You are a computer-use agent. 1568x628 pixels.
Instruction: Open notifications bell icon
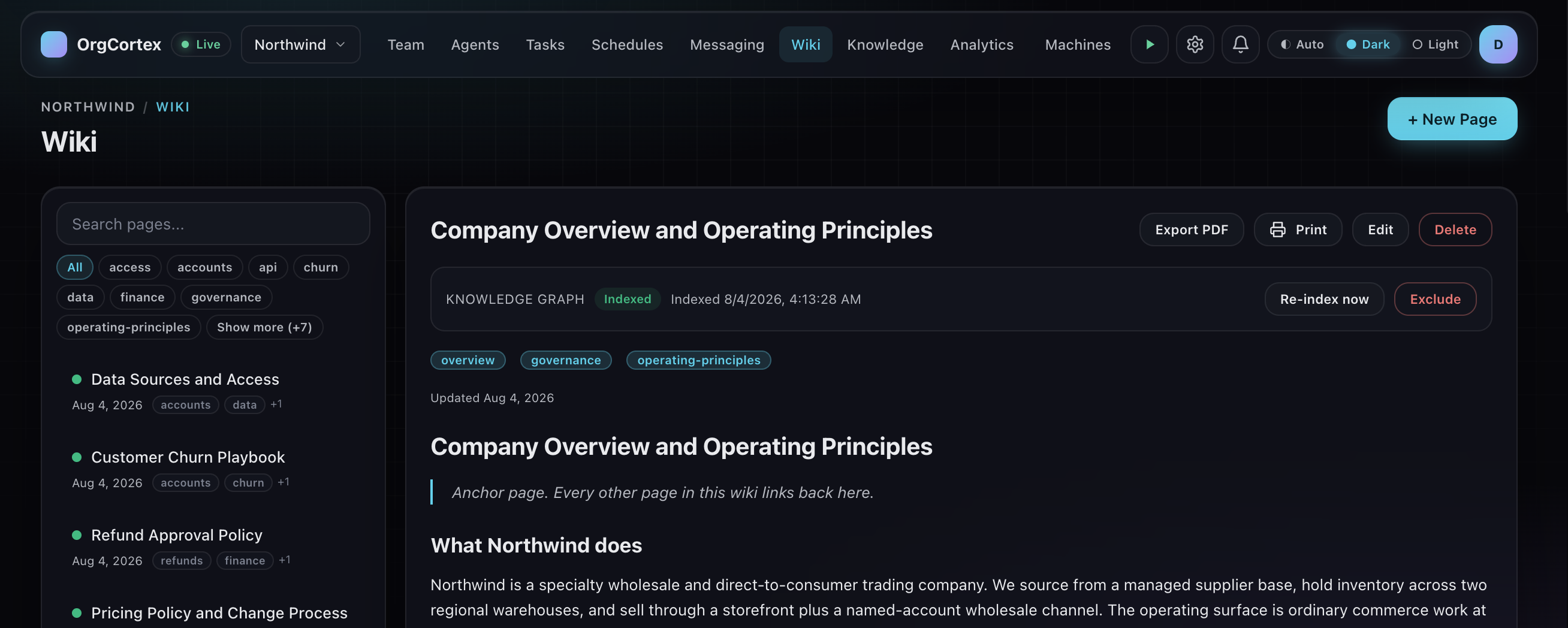tap(1241, 44)
